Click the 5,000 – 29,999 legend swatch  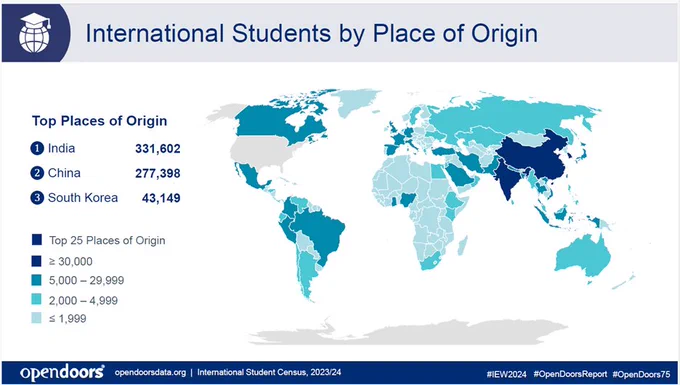click(x=36, y=281)
